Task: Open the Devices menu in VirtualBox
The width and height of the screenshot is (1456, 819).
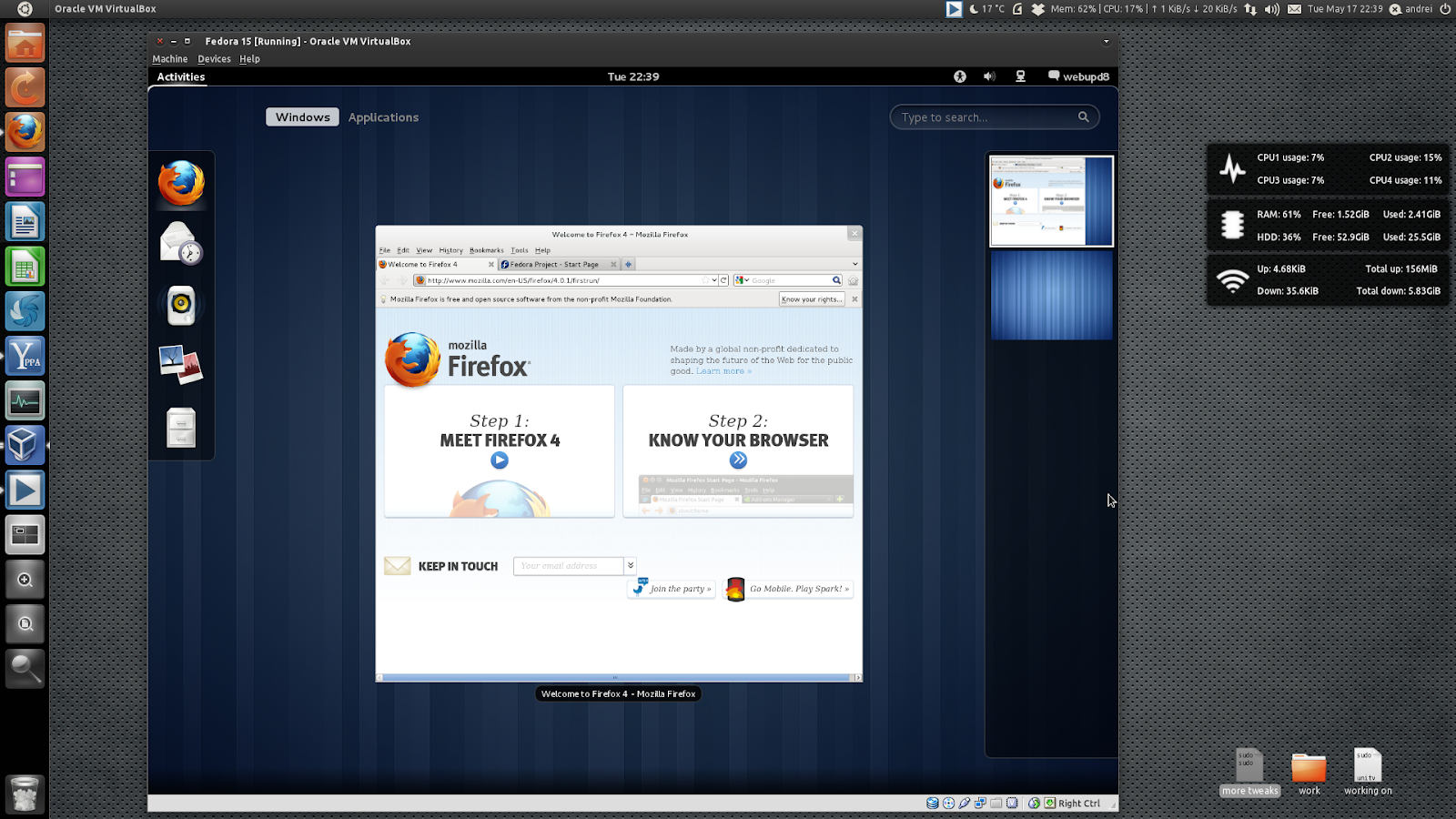Action: [x=214, y=59]
